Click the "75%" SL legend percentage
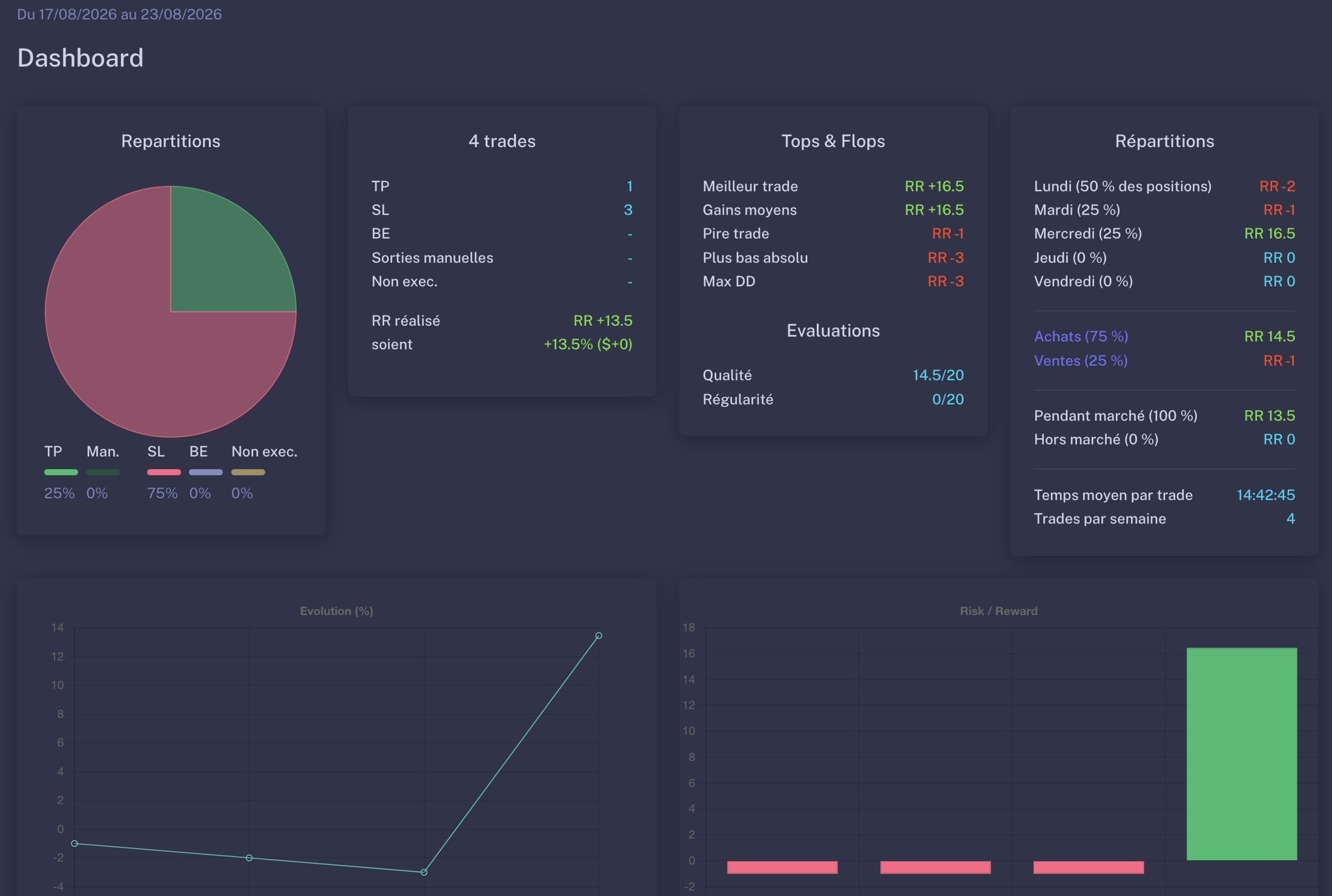 click(163, 493)
